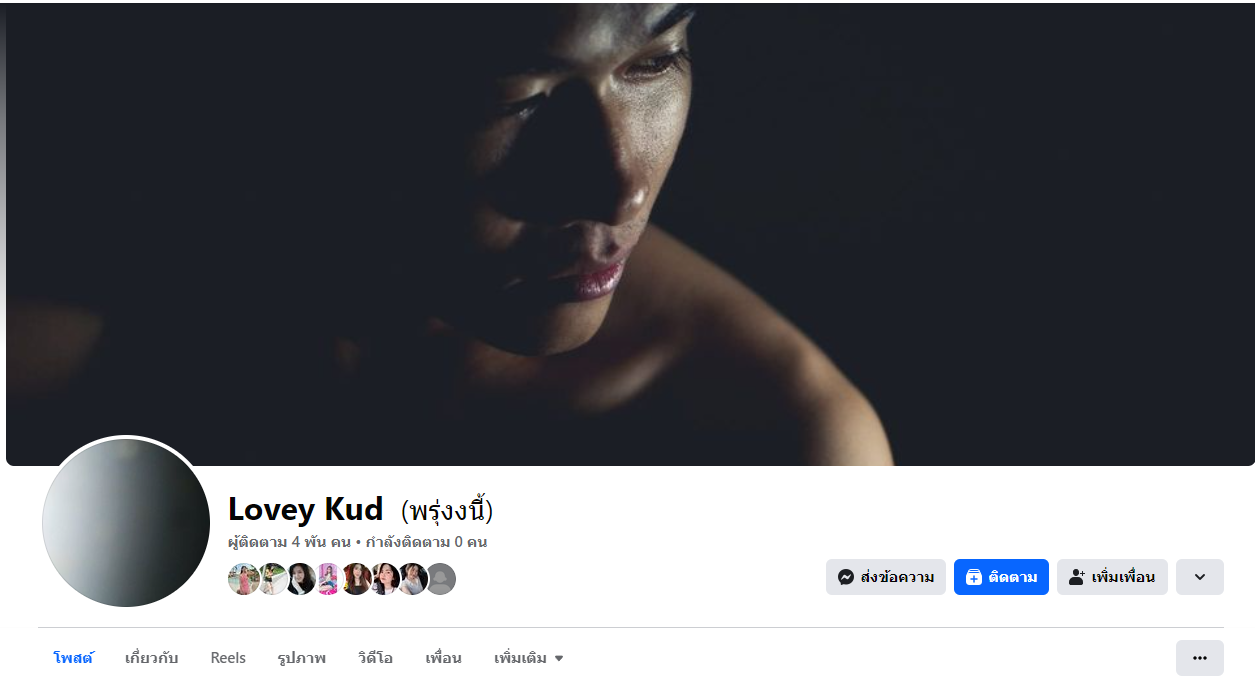Open the รูปภาพ tab
This screenshot has height=677, width=1255.
(302, 658)
